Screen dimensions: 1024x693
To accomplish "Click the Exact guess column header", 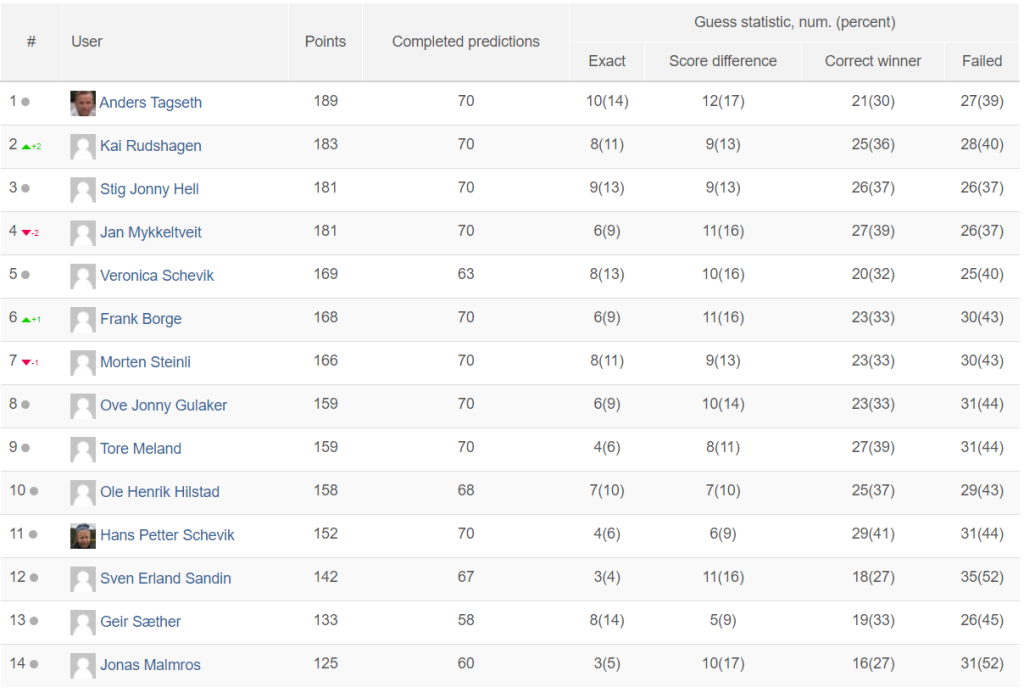I will point(607,61).
